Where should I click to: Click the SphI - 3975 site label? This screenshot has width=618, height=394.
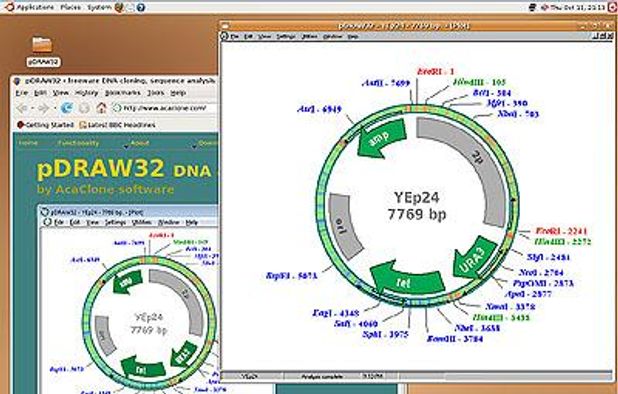pos(385,335)
